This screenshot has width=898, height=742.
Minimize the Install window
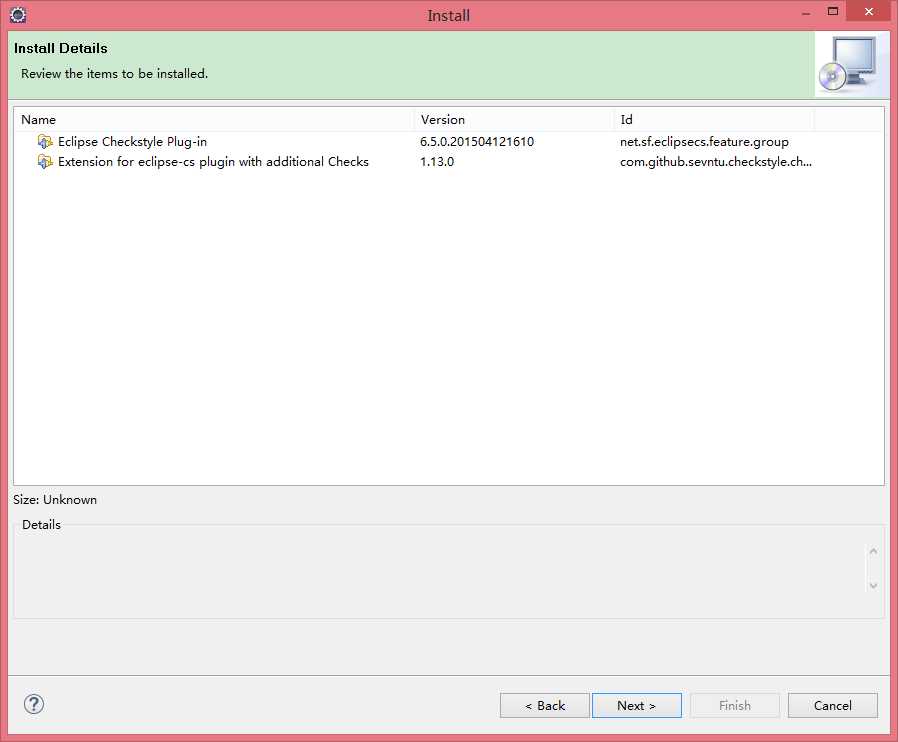click(x=806, y=13)
